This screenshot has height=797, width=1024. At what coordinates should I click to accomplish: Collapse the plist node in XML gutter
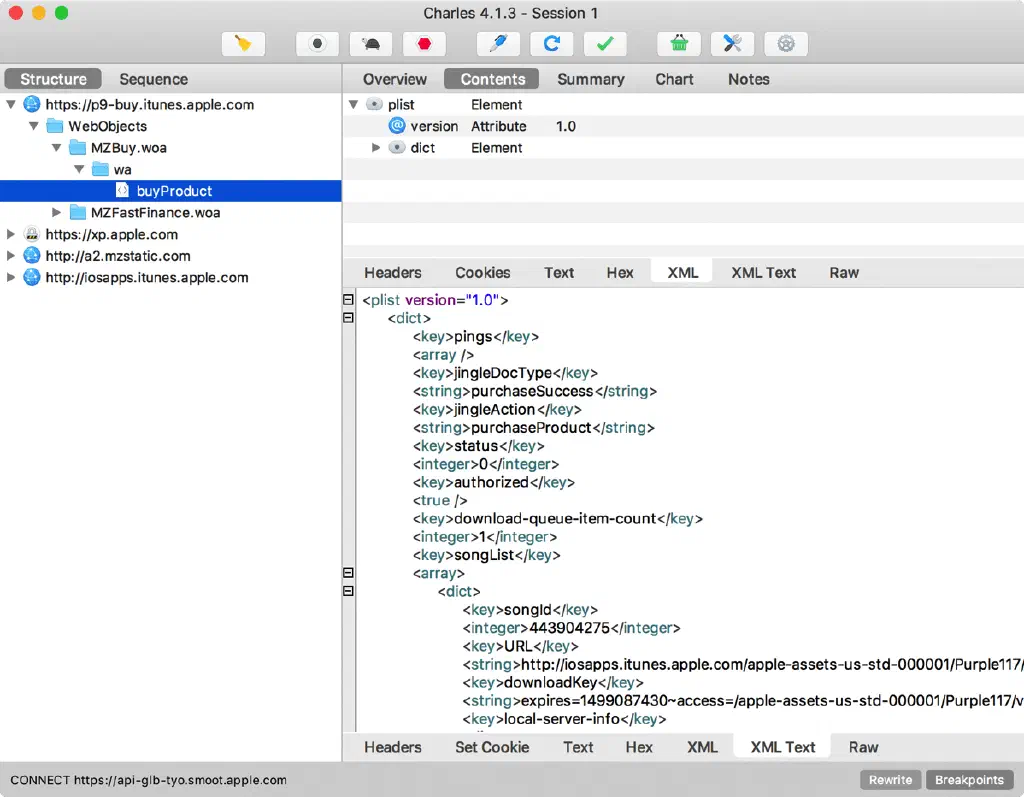(348, 300)
